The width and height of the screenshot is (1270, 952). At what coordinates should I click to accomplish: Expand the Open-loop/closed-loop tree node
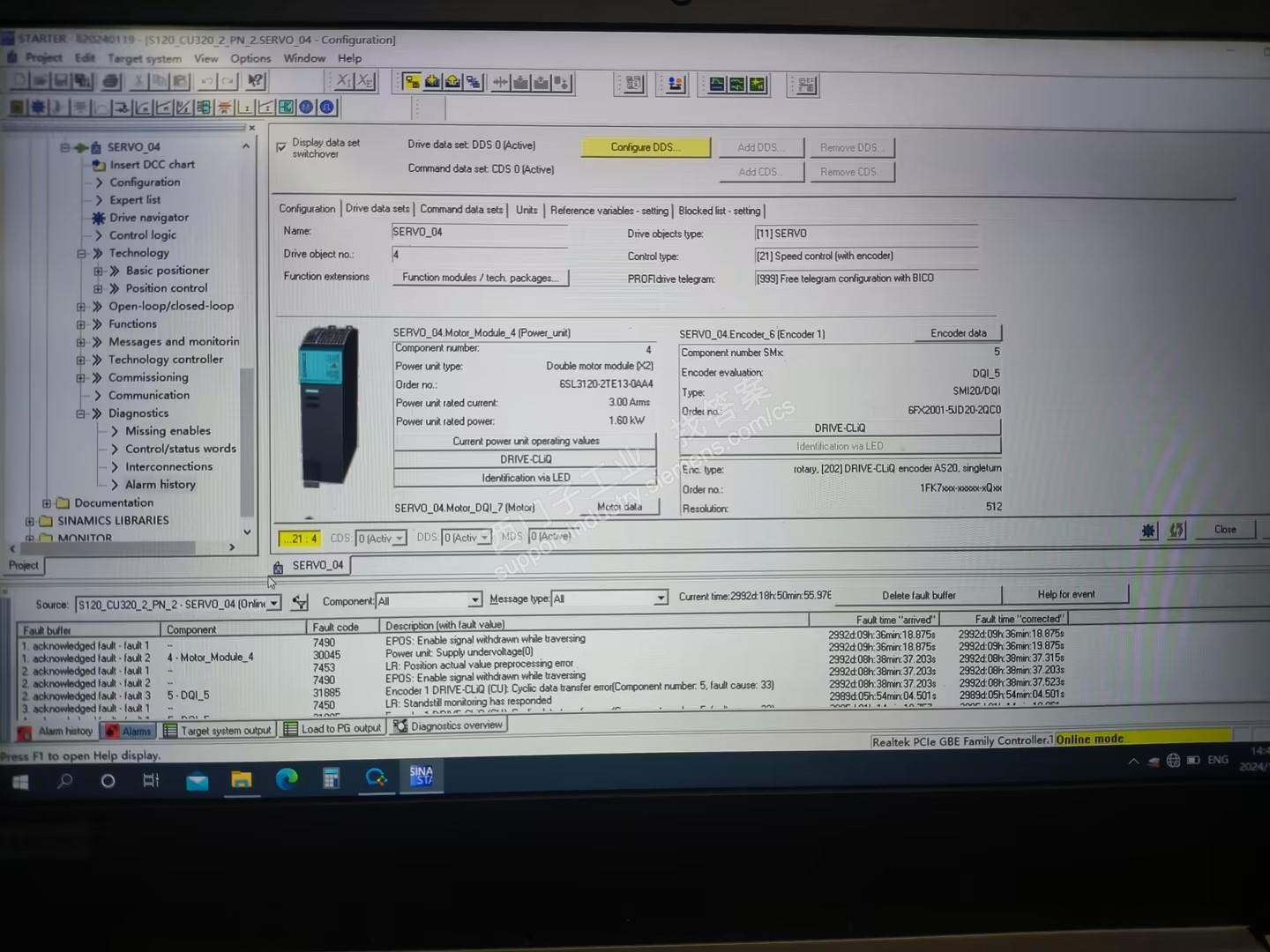[x=81, y=307]
